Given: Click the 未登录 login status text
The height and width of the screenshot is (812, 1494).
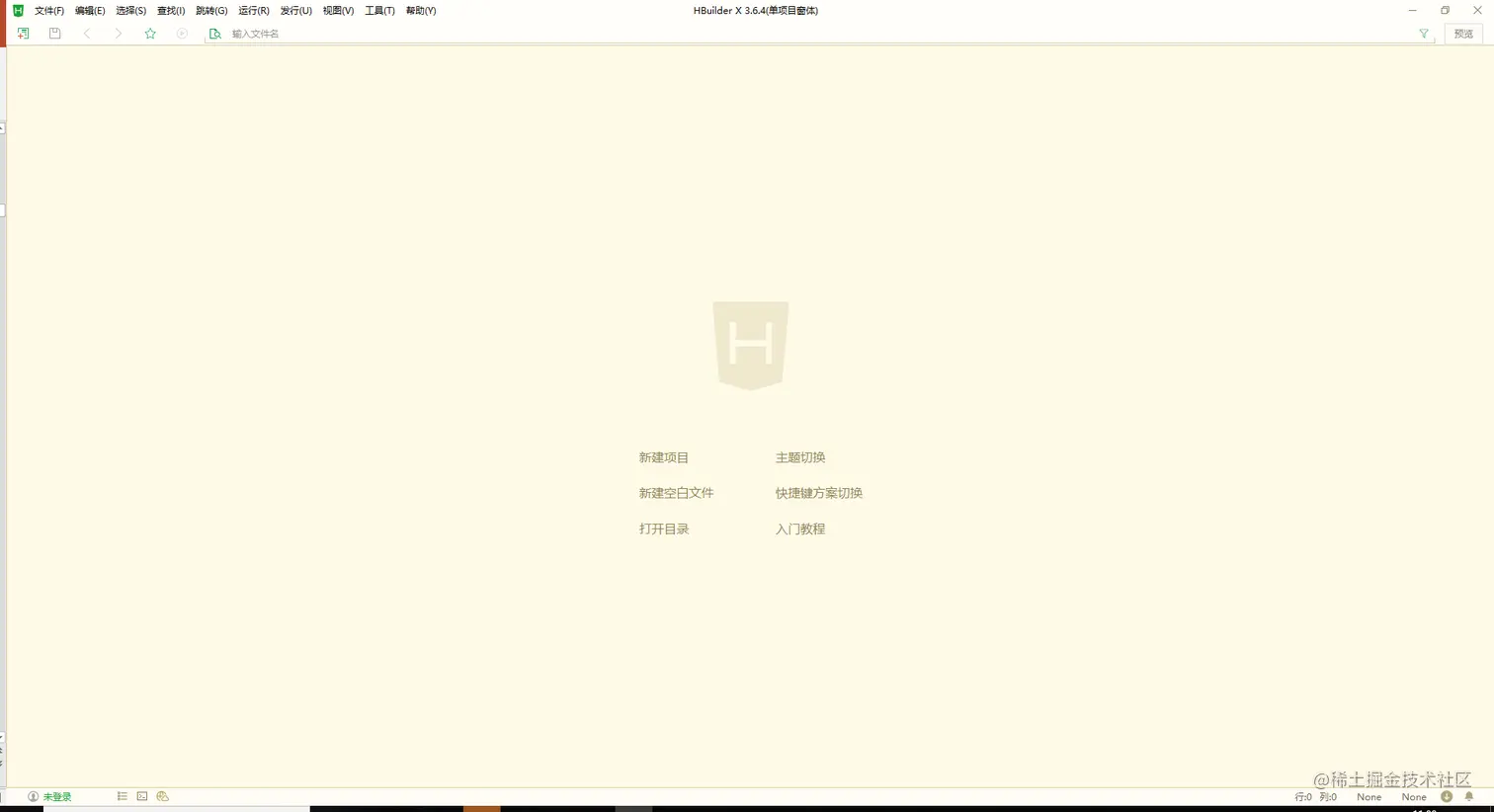Looking at the screenshot, I should [x=57, y=796].
